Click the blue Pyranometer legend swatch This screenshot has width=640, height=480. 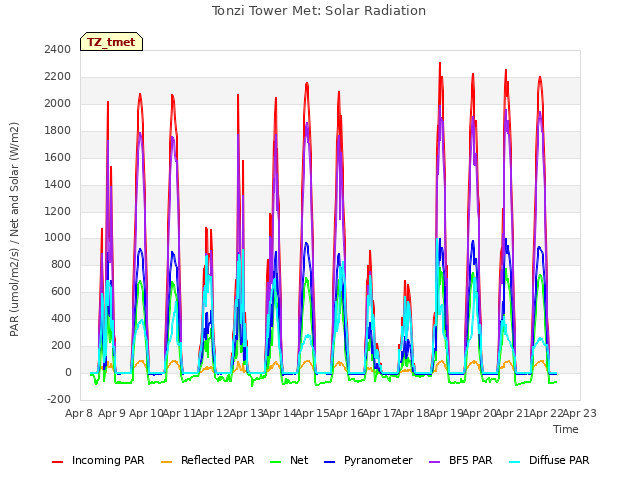coord(329,462)
